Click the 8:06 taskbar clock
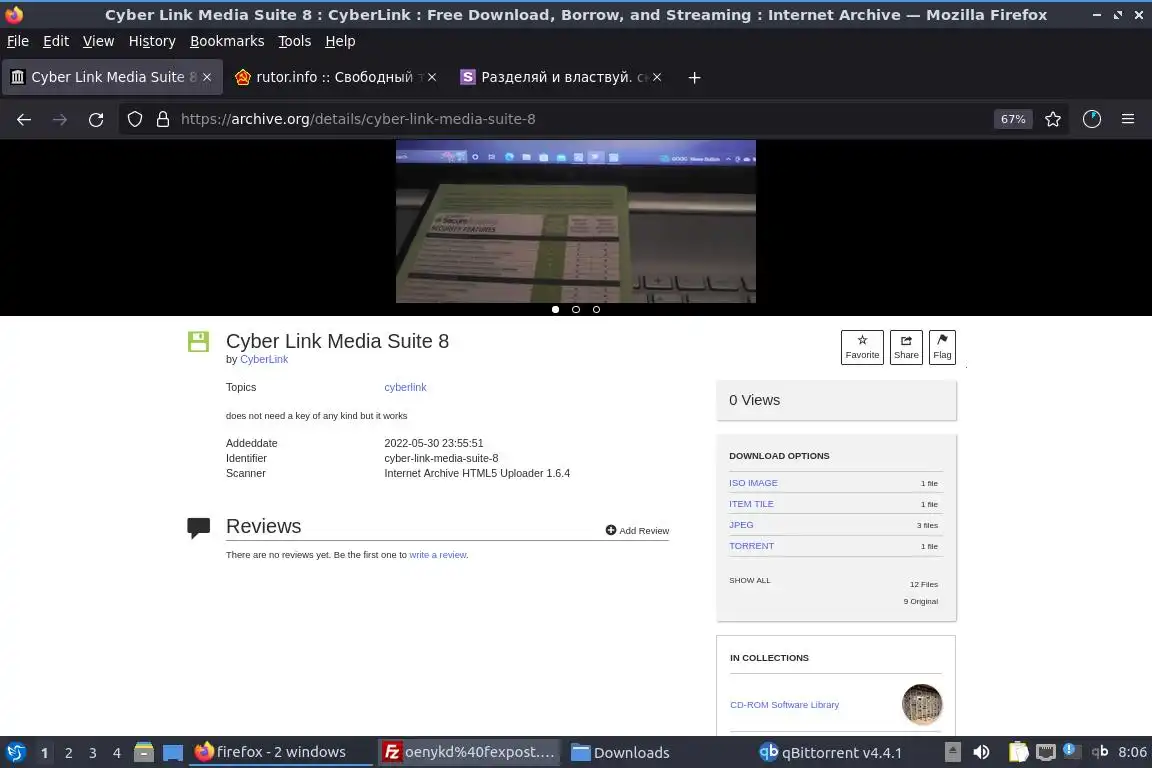Viewport: 1152px width, 768px height. tap(1132, 752)
